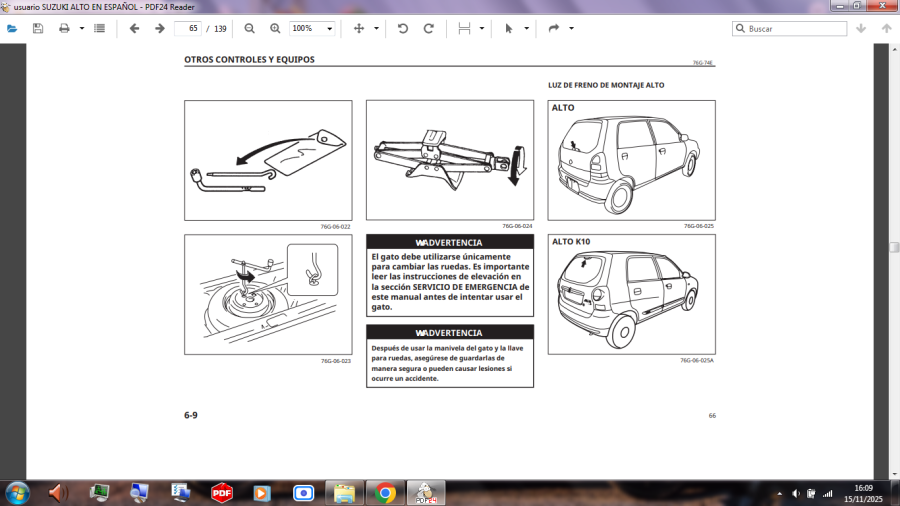Screen dimensions: 900x506
Task: Click the open file folder icon
Action: coord(12,28)
